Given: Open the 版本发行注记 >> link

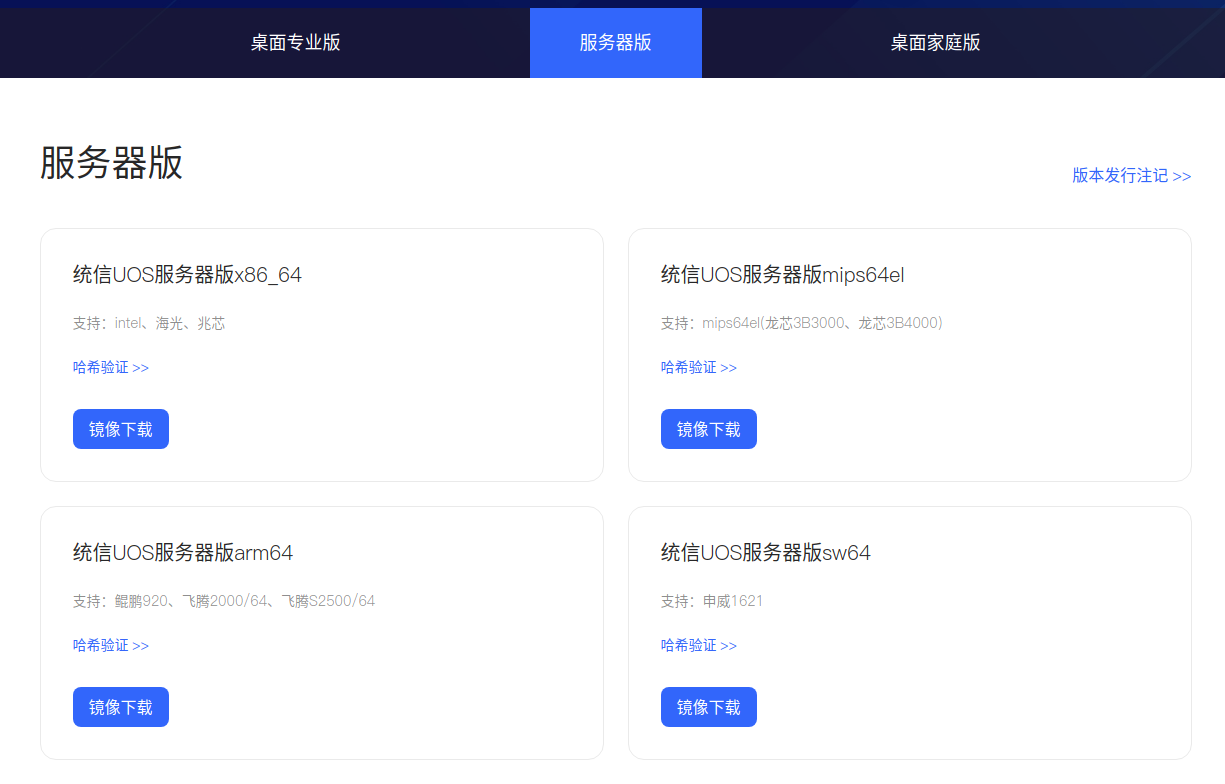Looking at the screenshot, I should (1132, 175).
